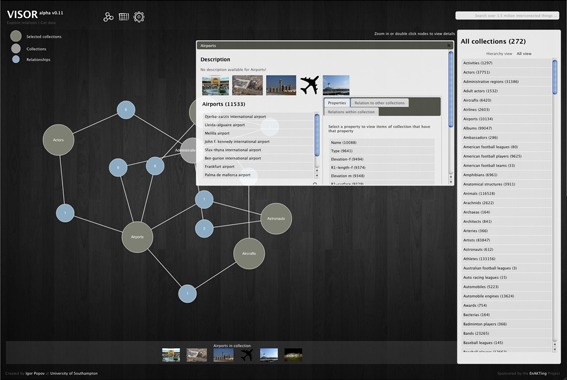Select Actors (37751) collection
This screenshot has width=567, height=380.
[x=506, y=72]
